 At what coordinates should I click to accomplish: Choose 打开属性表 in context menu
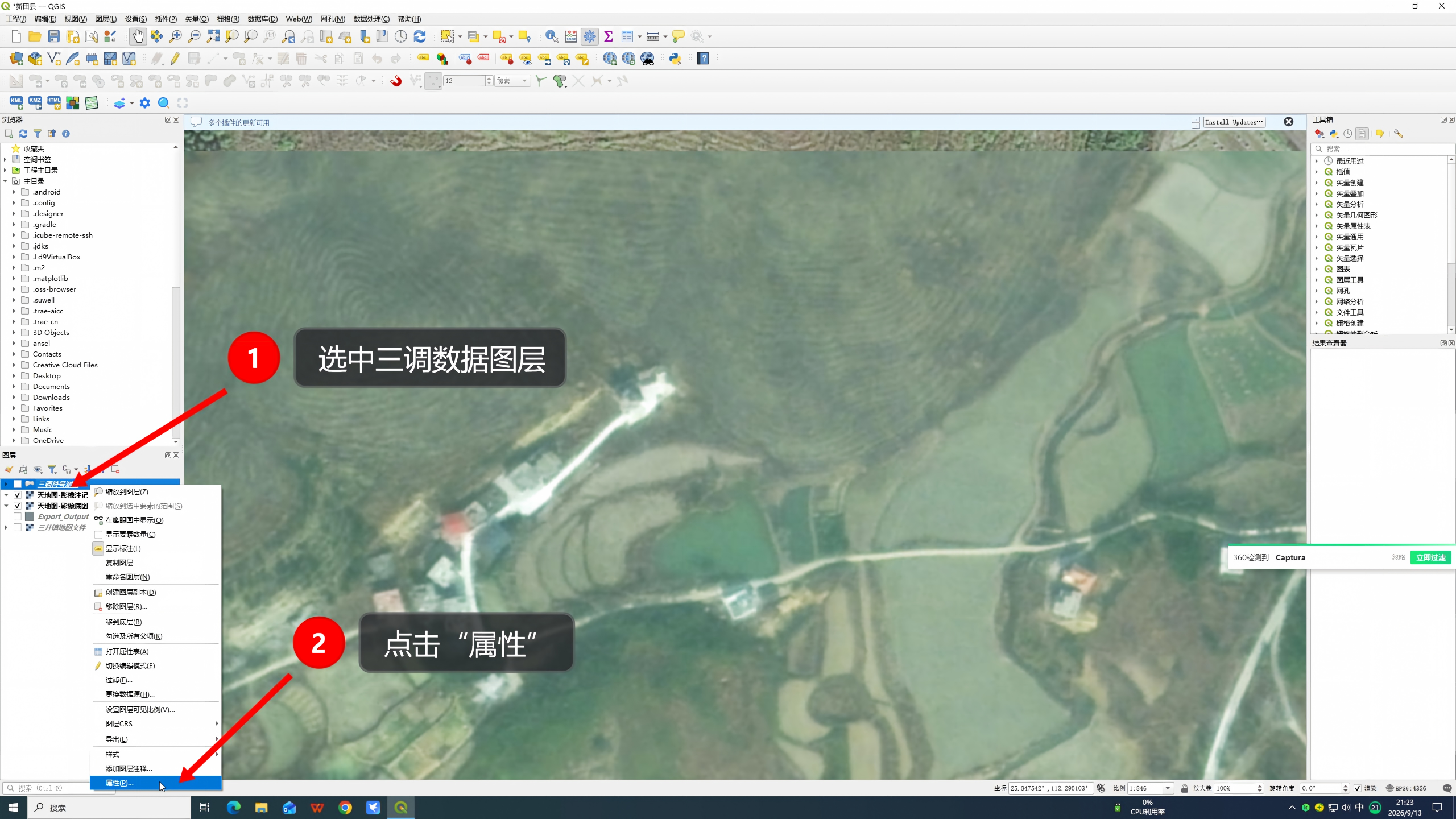(155, 652)
